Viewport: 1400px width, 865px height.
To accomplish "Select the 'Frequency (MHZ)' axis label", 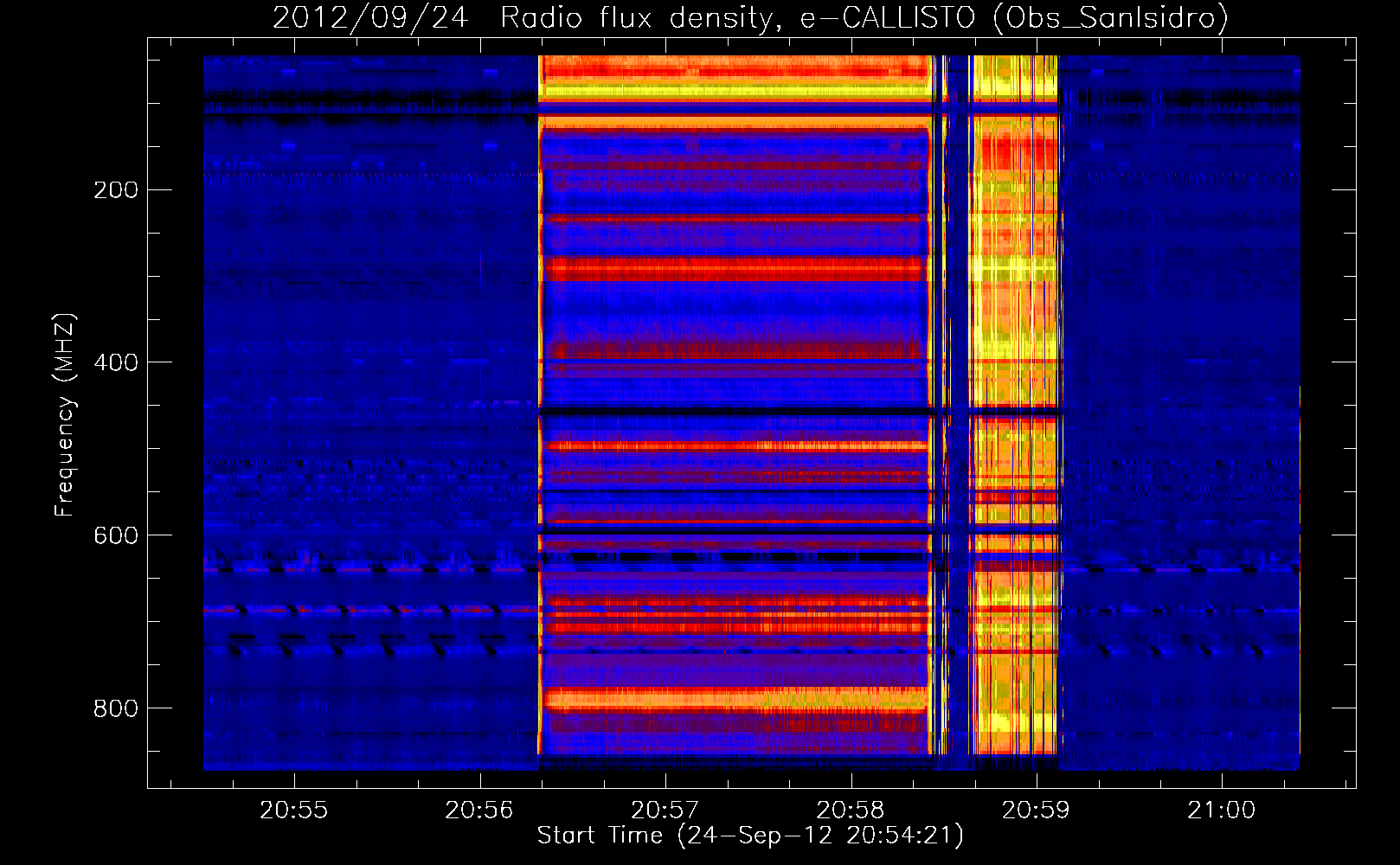I will pyautogui.click(x=65, y=415).
